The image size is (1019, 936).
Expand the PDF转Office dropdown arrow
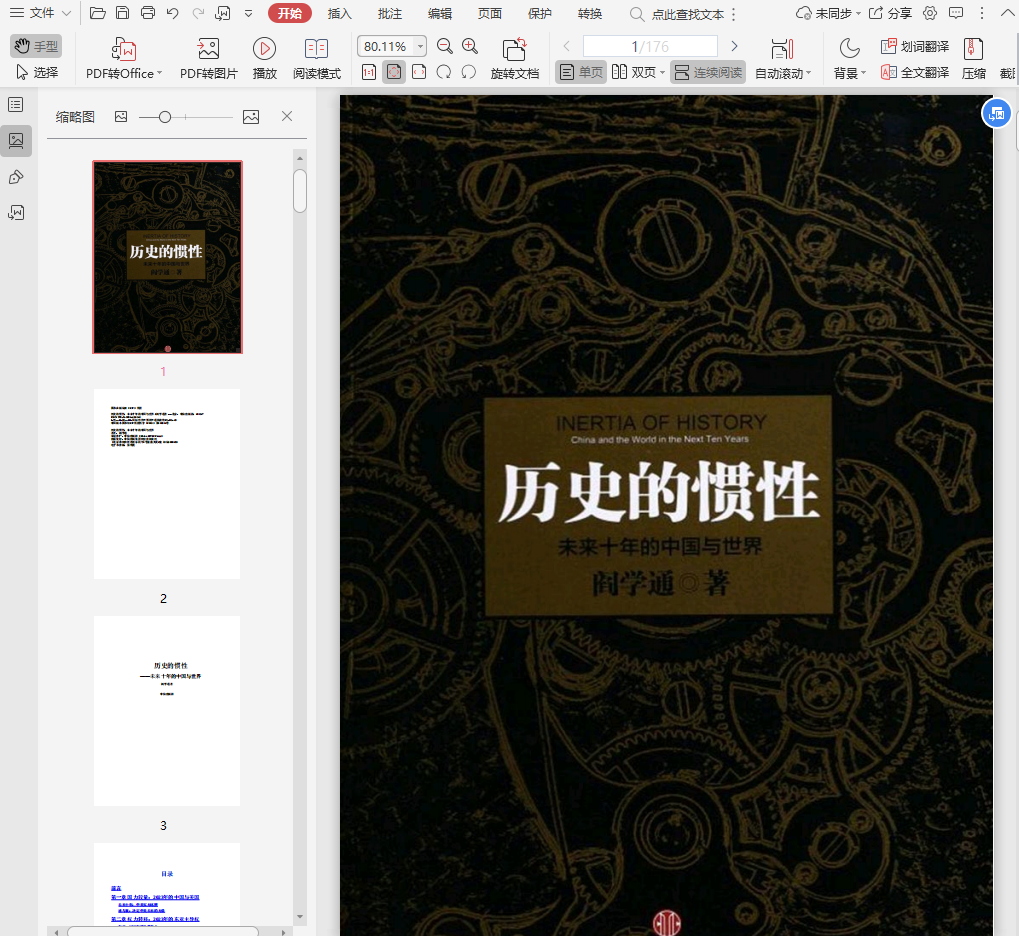tap(159, 73)
